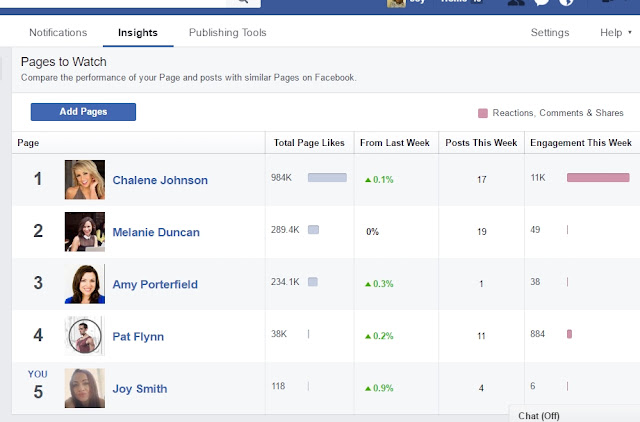Click Pat Flynn profile thumbnail
The image size is (640, 422).
point(84,336)
